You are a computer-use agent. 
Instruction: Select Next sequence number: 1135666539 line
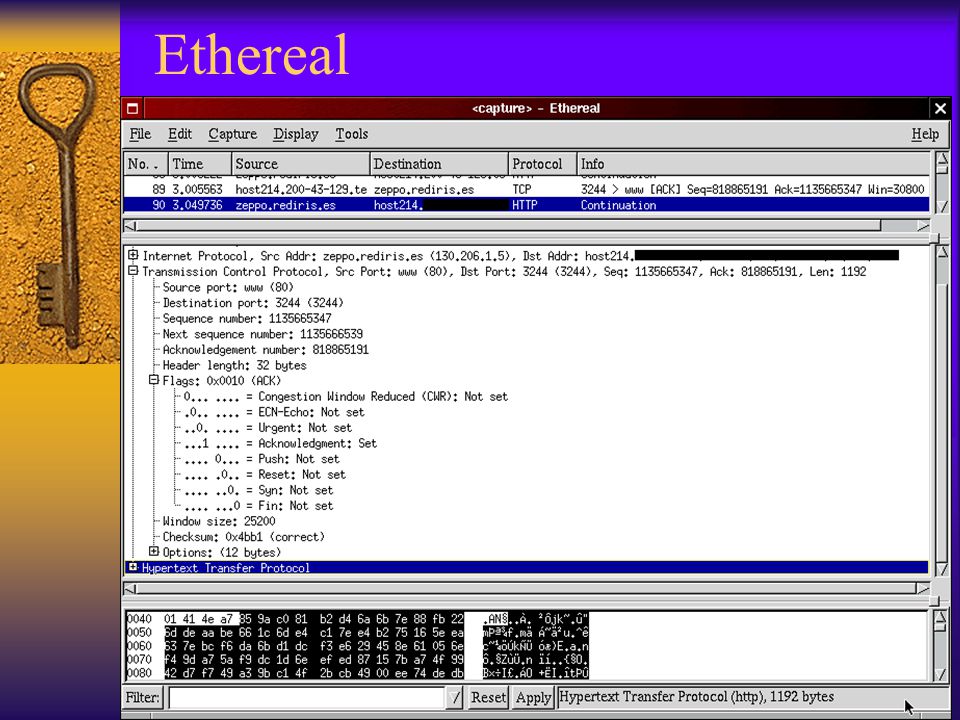click(x=263, y=334)
